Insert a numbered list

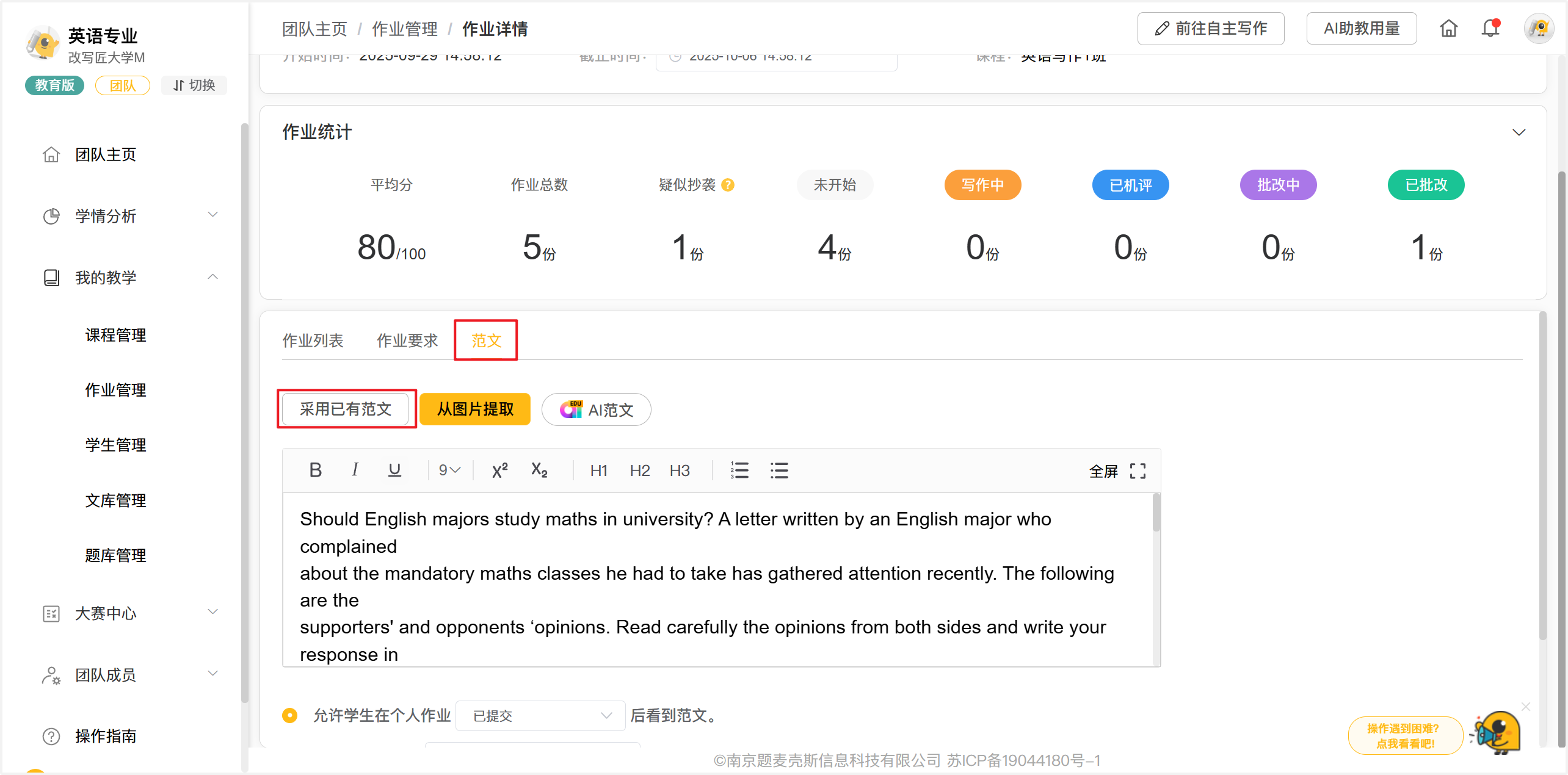pos(739,470)
